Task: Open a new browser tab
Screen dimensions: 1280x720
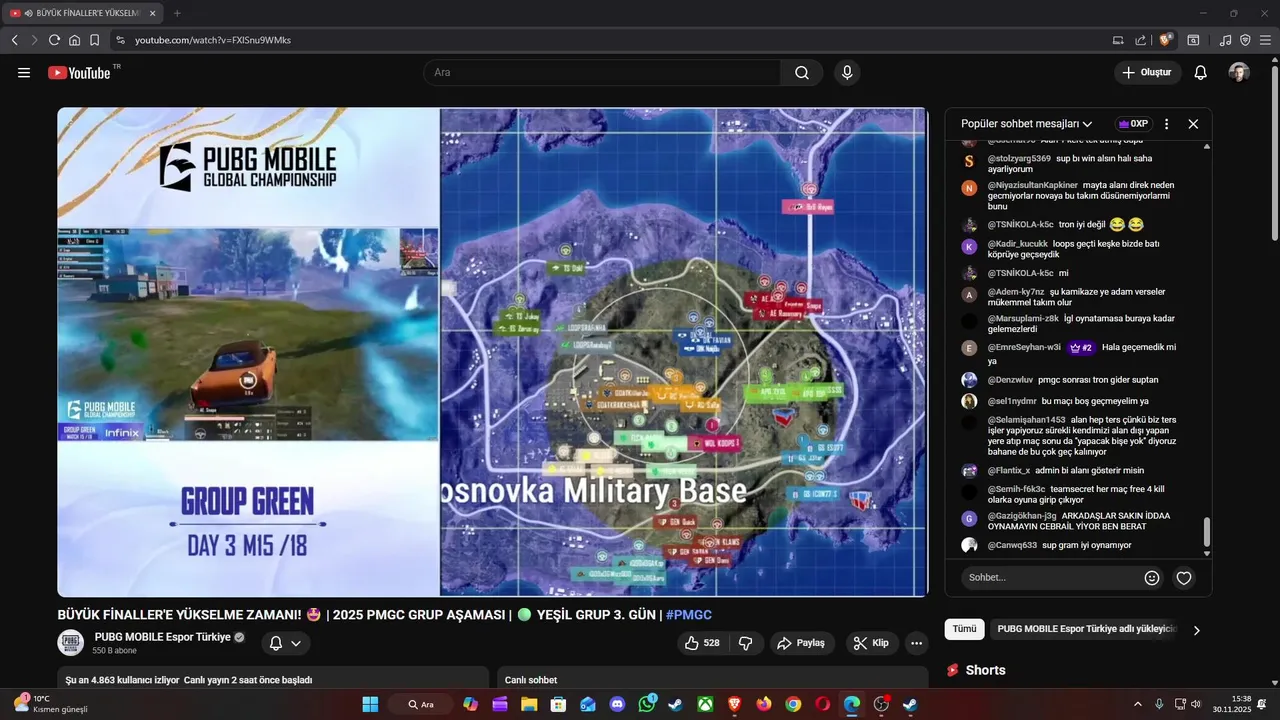Action: pos(177,13)
